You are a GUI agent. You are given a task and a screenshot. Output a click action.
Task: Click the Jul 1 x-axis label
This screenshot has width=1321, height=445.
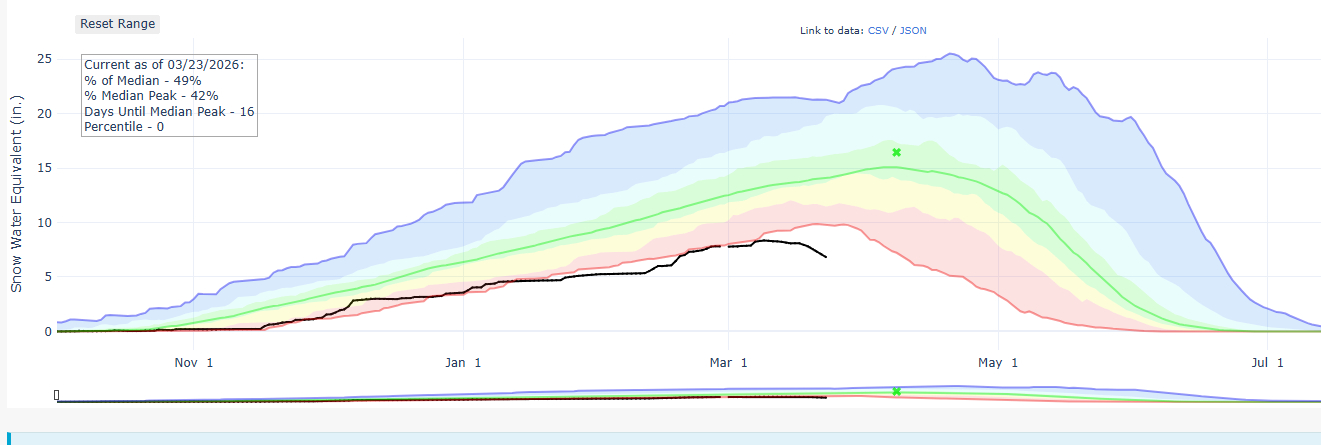[1266, 362]
